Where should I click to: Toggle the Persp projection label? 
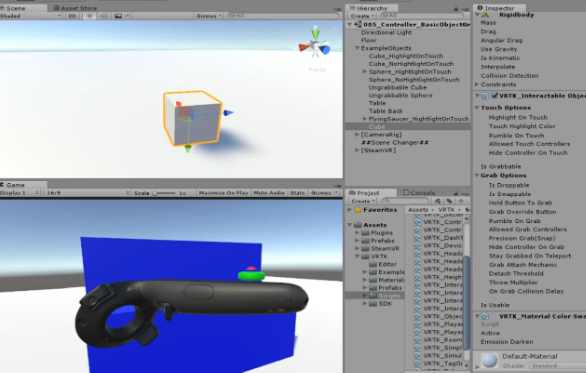point(317,70)
